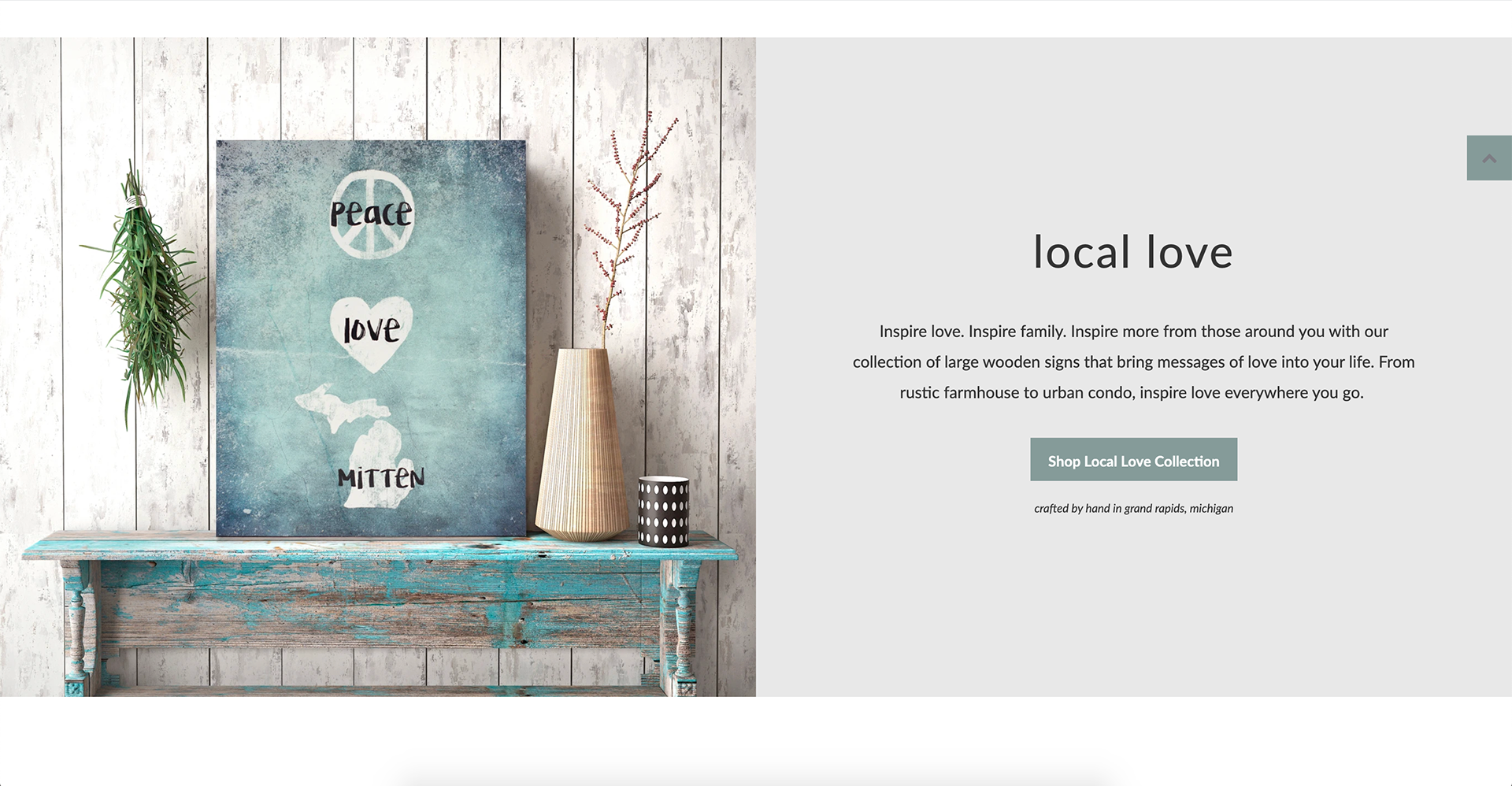Select the 'local love' section heading

pyautogui.click(x=1133, y=252)
